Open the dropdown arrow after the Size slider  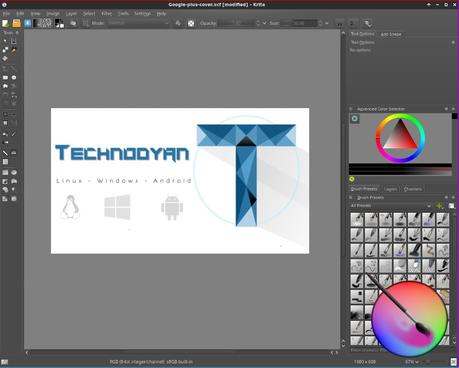327,23
